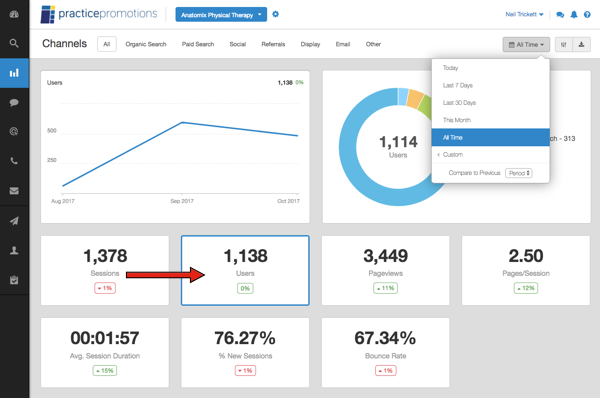The height and width of the screenshot is (398, 600).
Task: Click the Sessions down 1% badge
Action: pyautogui.click(x=105, y=288)
